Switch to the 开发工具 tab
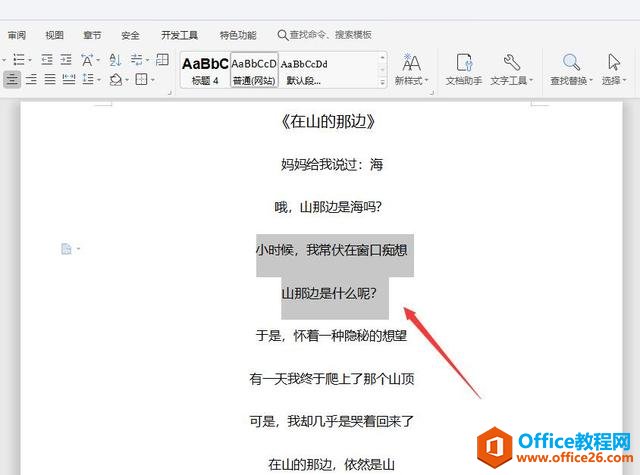Viewport: 640px width, 475px height. (x=179, y=36)
